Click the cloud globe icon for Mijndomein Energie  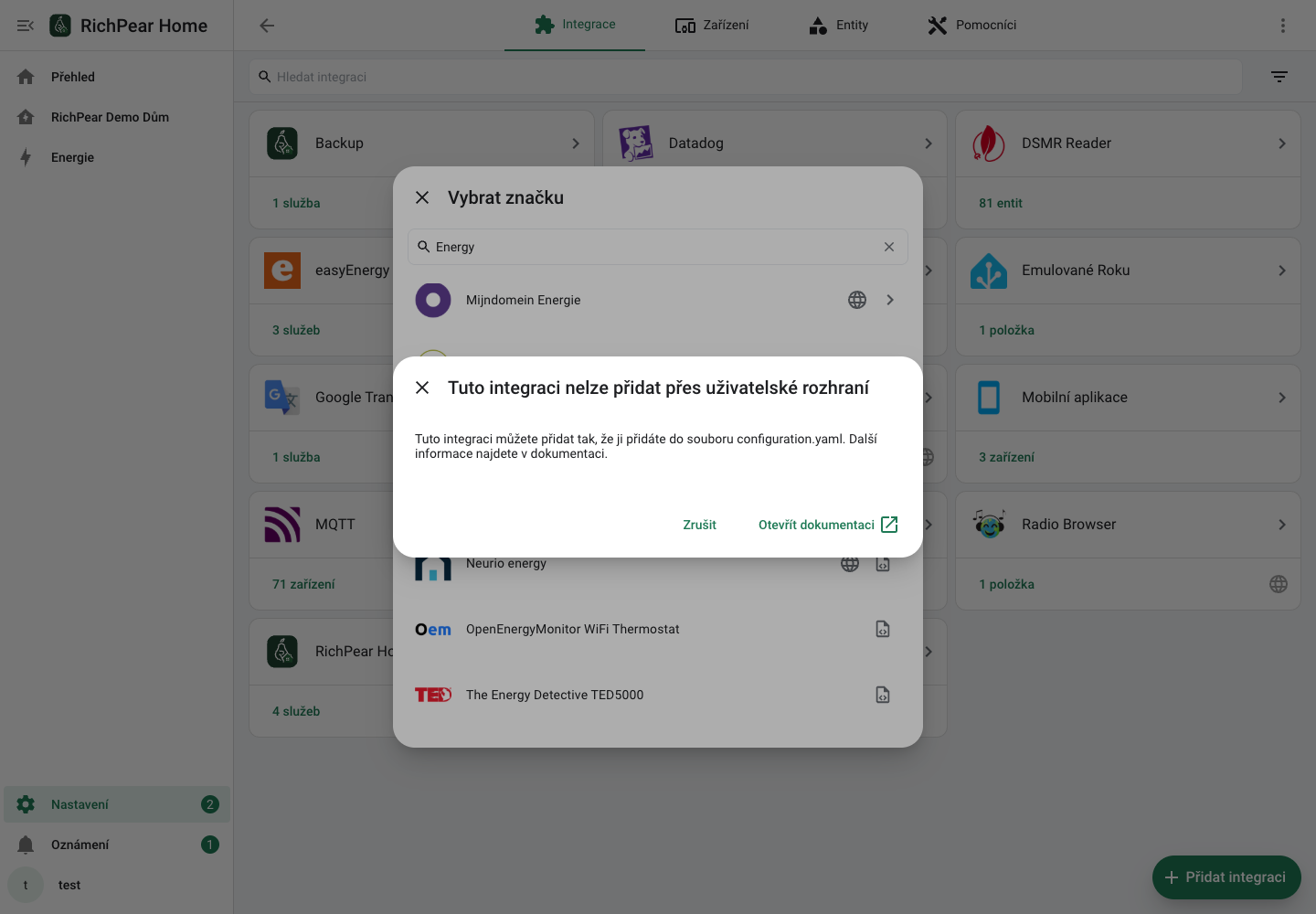pos(857,300)
